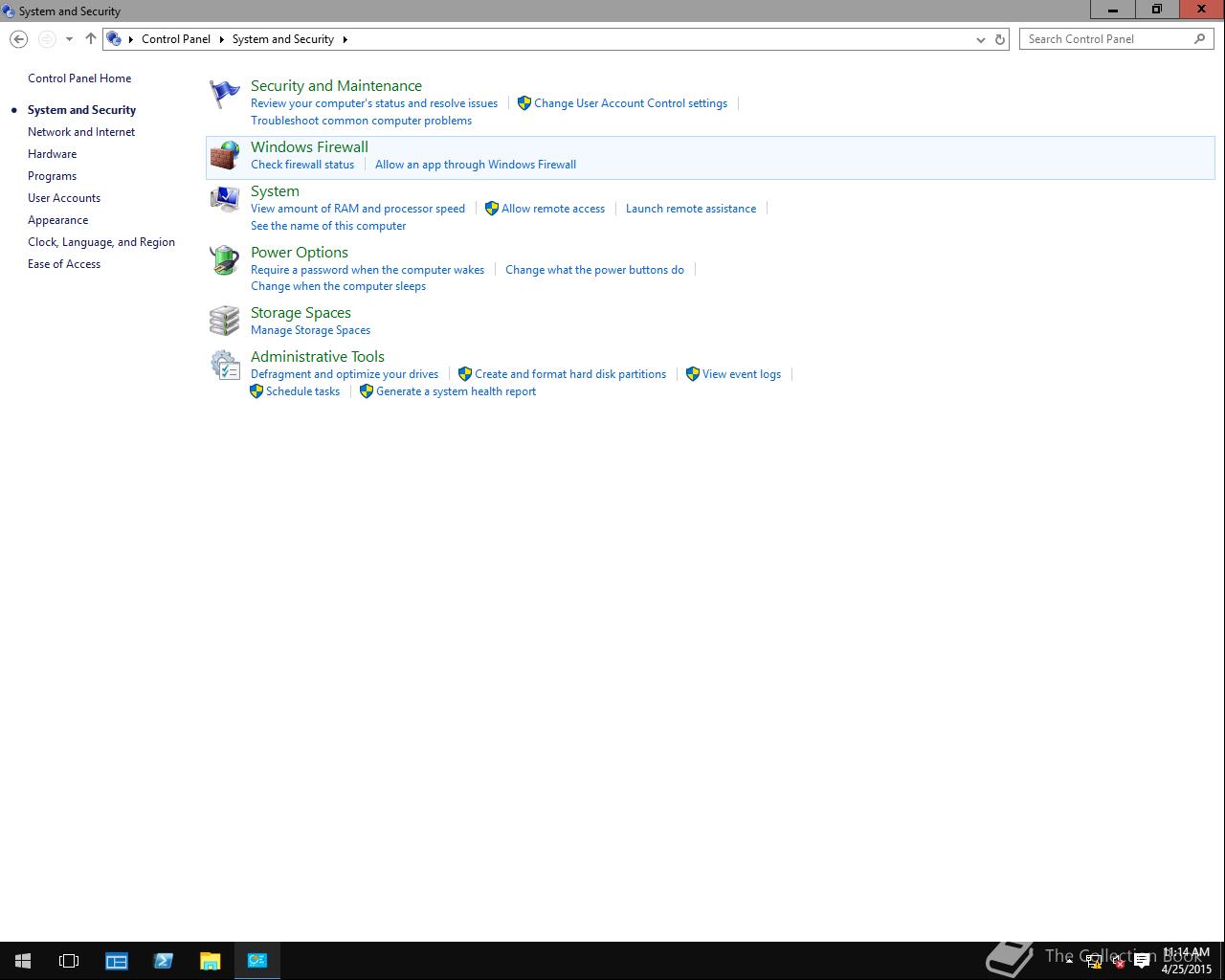Viewport: 1225px width, 980px height.
Task: Click Launch remote assistance
Action: click(691, 209)
